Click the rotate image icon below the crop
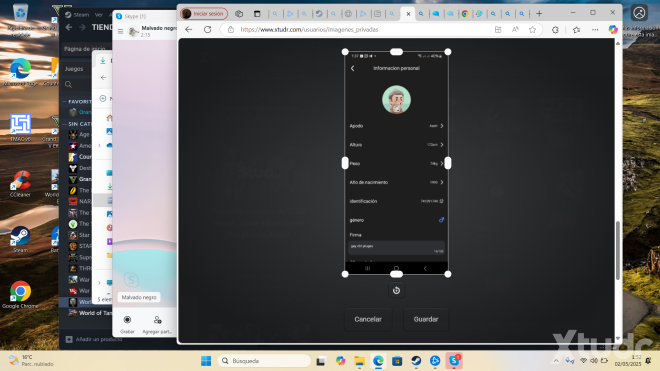Viewport: 660px width, 371px height. 396,290
